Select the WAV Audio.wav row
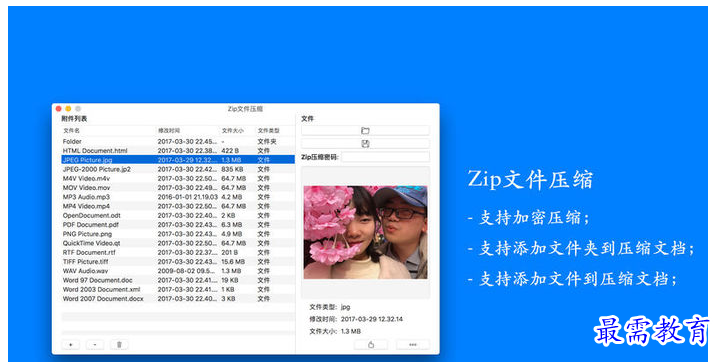The image size is (718, 362). click(x=178, y=271)
